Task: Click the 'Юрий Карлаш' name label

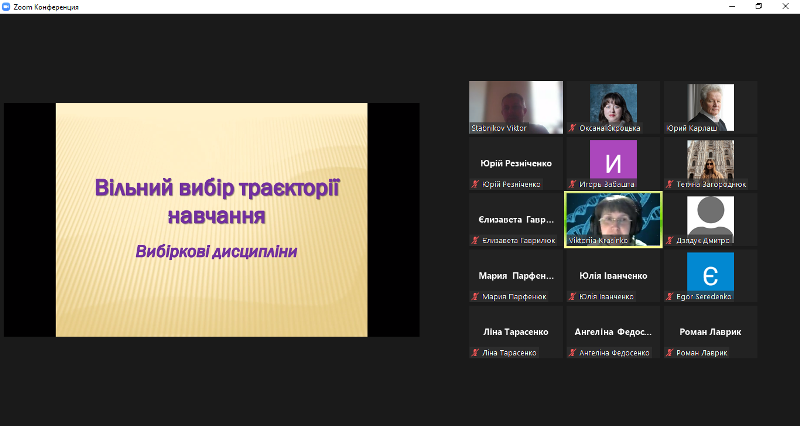Action: (692, 128)
